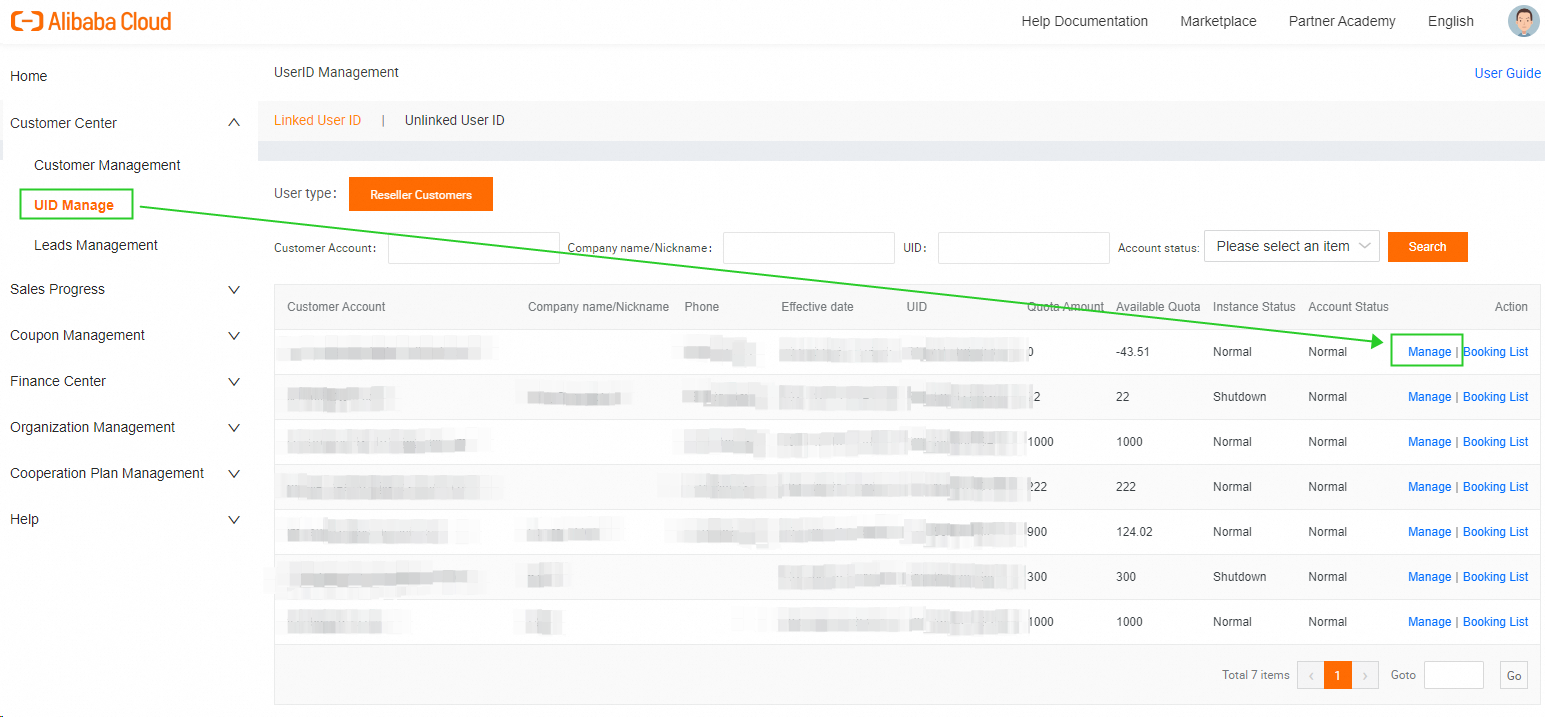1545x717 pixels.
Task: Open Partner Academy in top bar
Action: coord(1342,21)
